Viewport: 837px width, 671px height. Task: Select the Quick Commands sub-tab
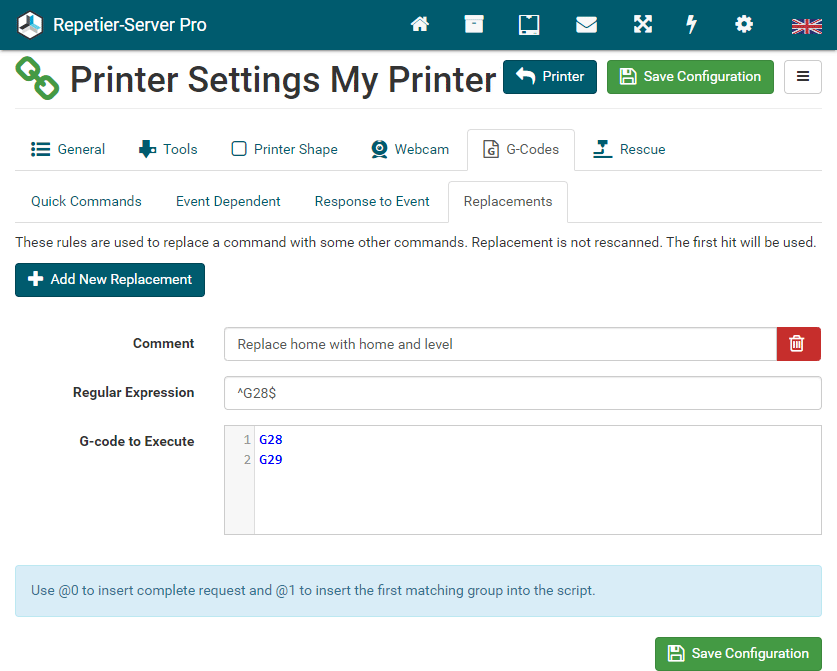86,201
